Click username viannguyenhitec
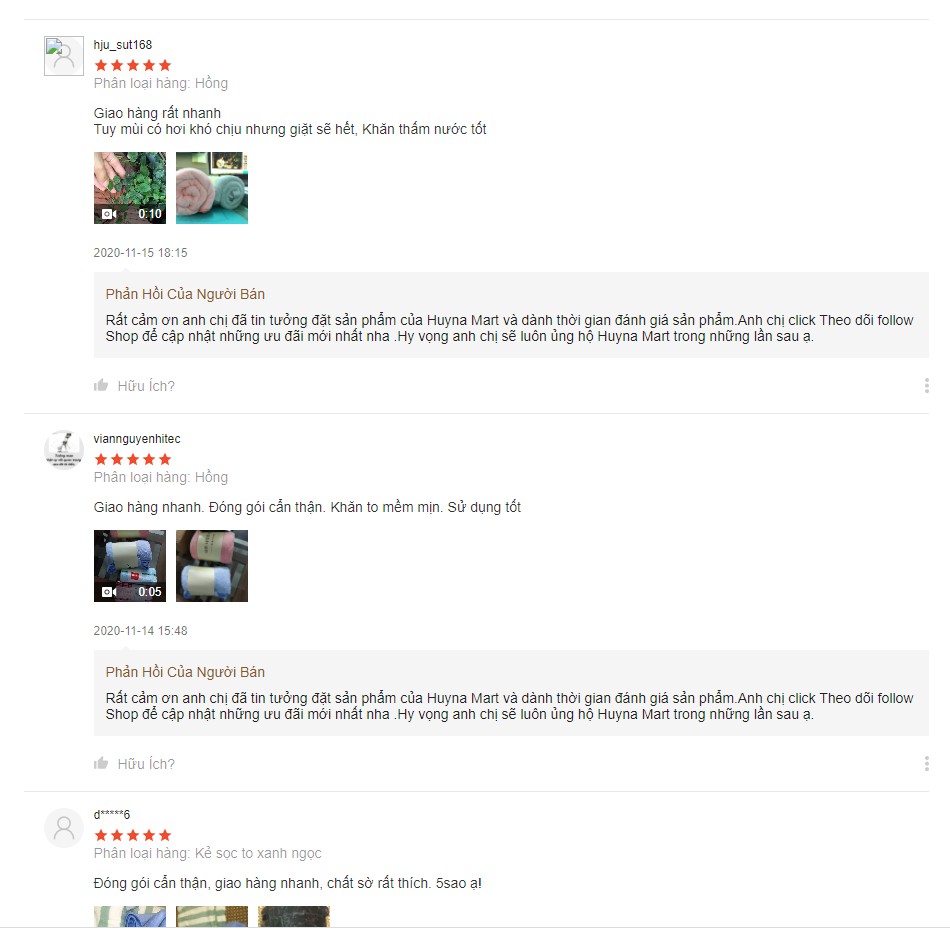Viewport: 950px width, 950px height. (137, 439)
